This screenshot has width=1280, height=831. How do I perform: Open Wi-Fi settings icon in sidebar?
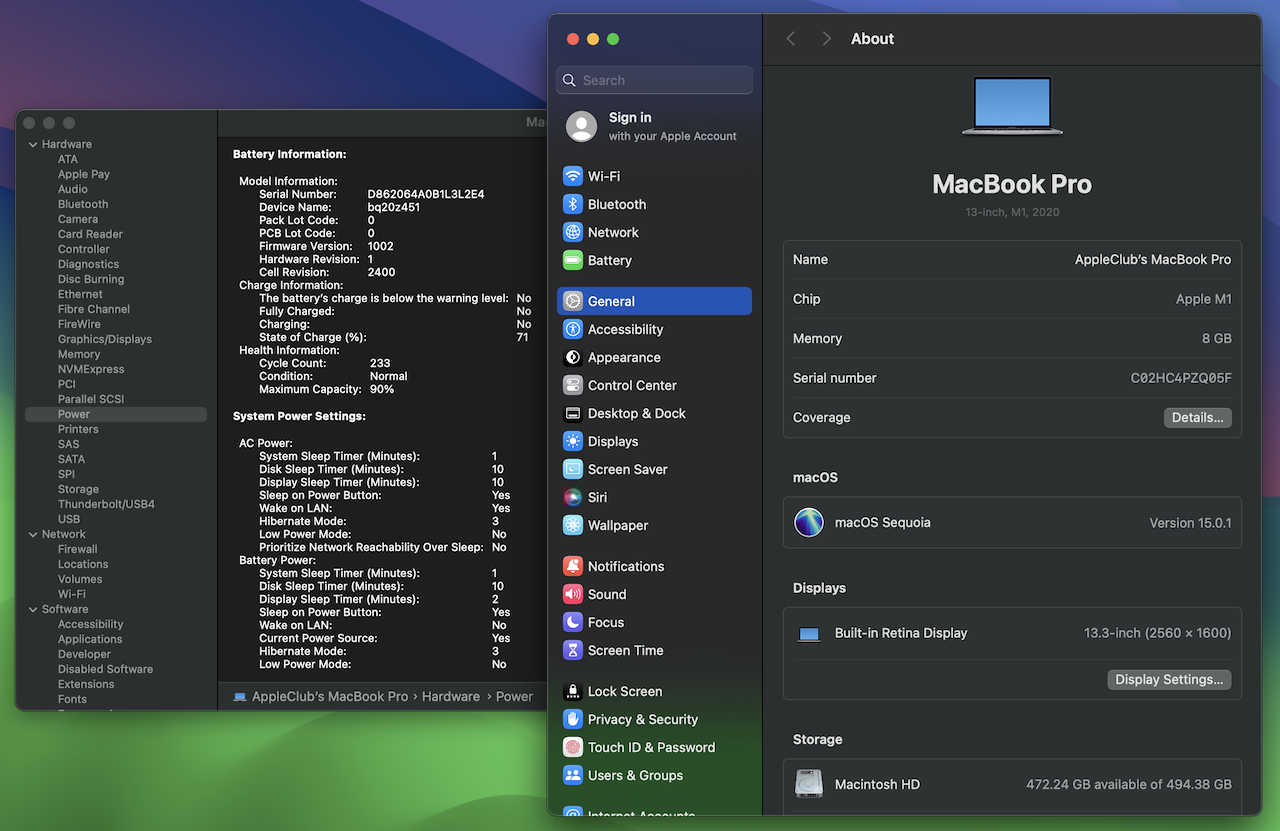pyautogui.click(x=573, y=176)
